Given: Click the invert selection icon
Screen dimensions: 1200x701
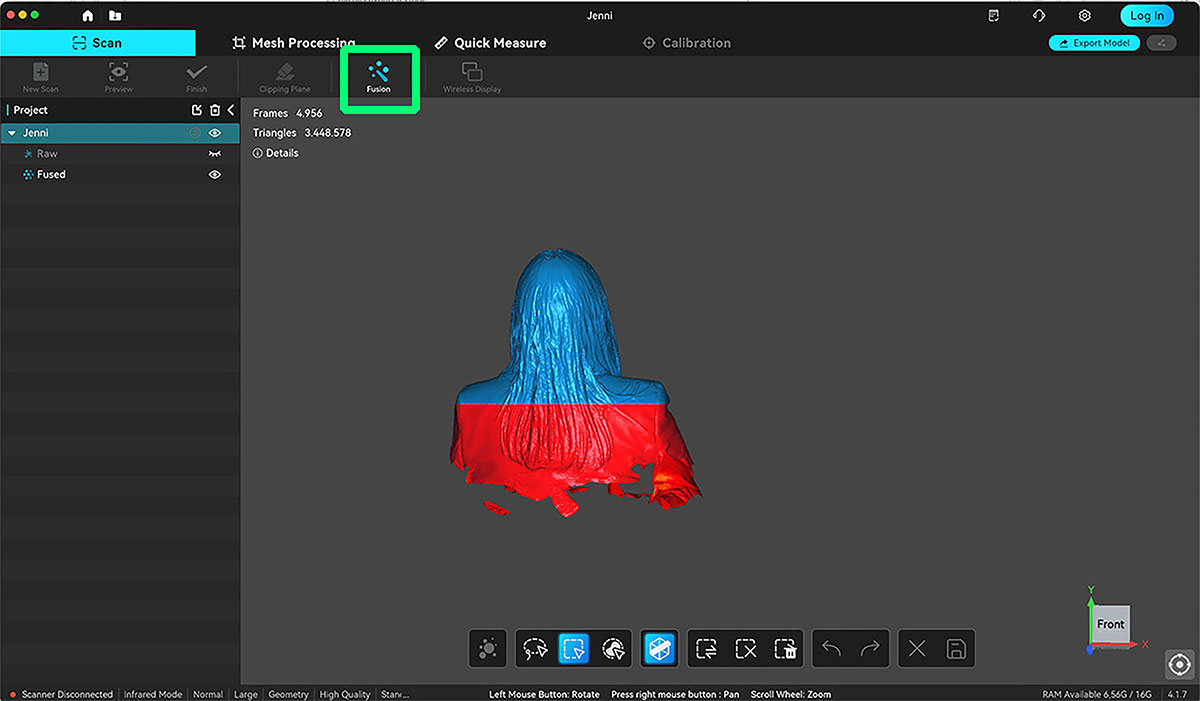Looking at the screenshot, I should [x=707, y=649].
